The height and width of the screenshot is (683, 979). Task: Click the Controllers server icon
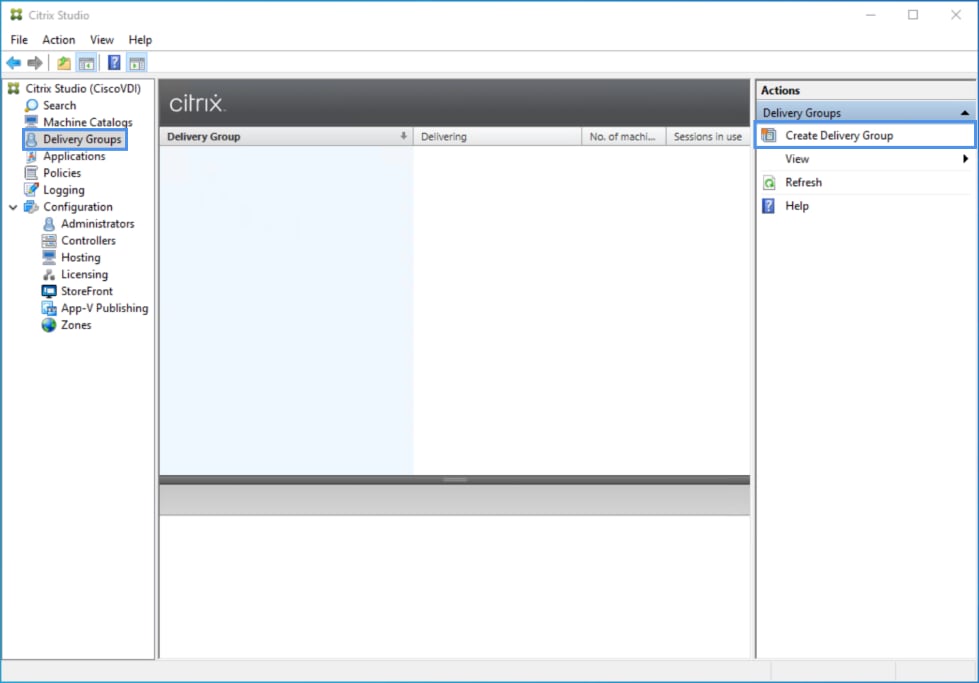click(49, 240)
